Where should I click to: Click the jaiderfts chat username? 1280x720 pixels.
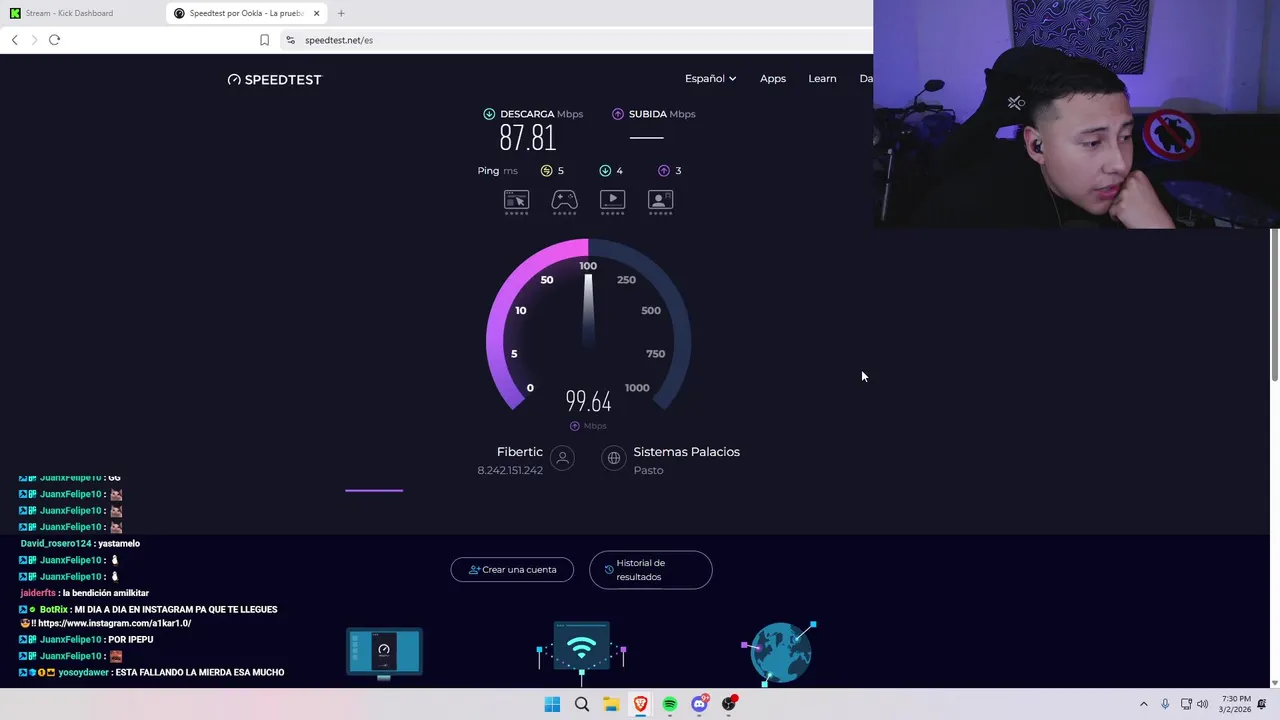click(38, 593)
